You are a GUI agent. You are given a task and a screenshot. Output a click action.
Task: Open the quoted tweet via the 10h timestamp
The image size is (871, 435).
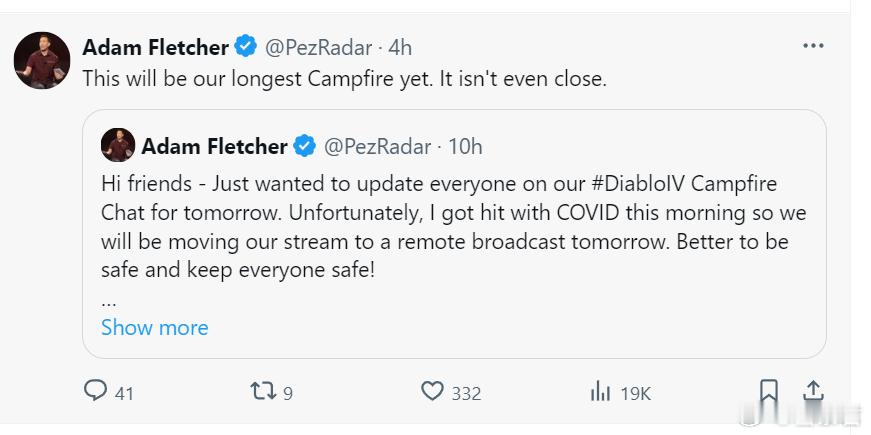click(465, 147)
